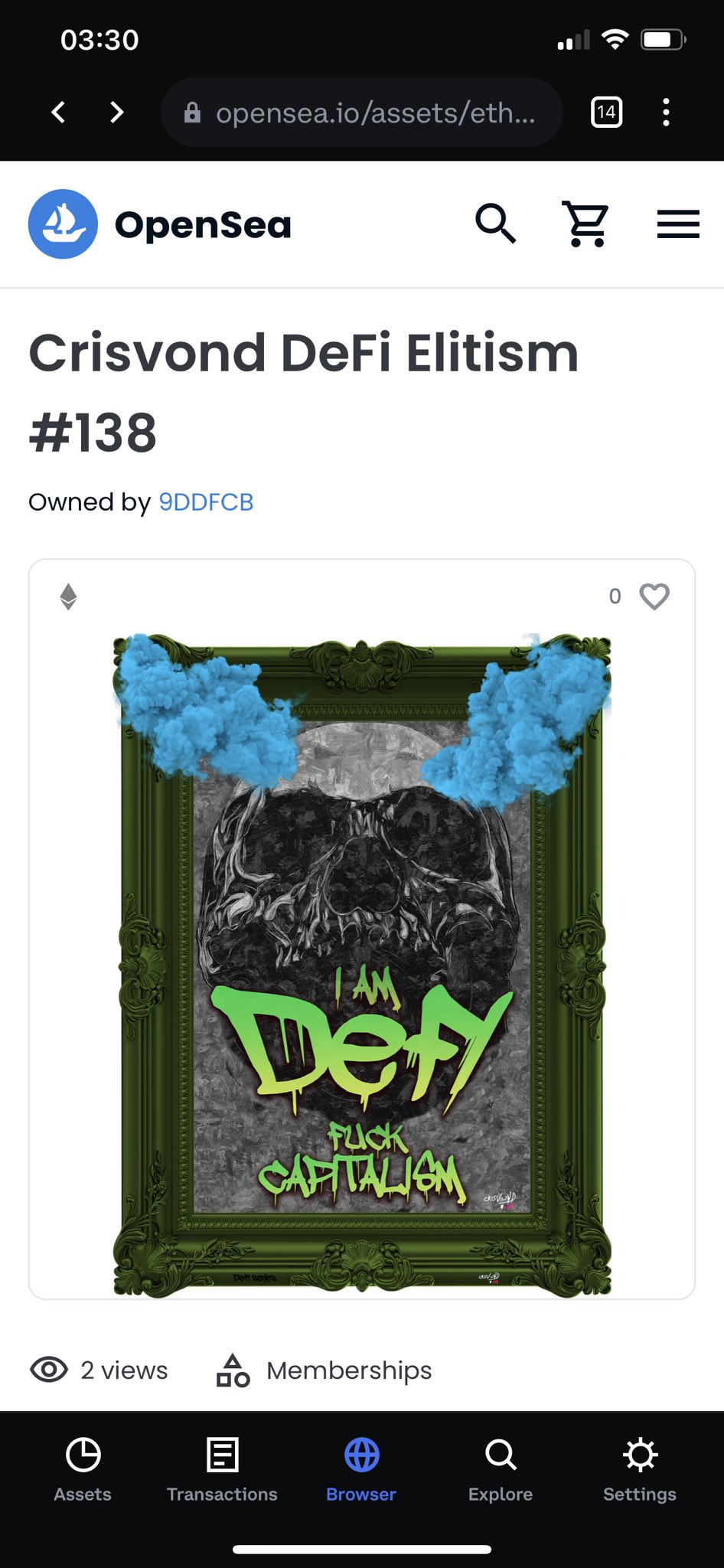Open the OpenSea search icon
The width and height of the screenshot is (724, 1568).
point(496,224)
